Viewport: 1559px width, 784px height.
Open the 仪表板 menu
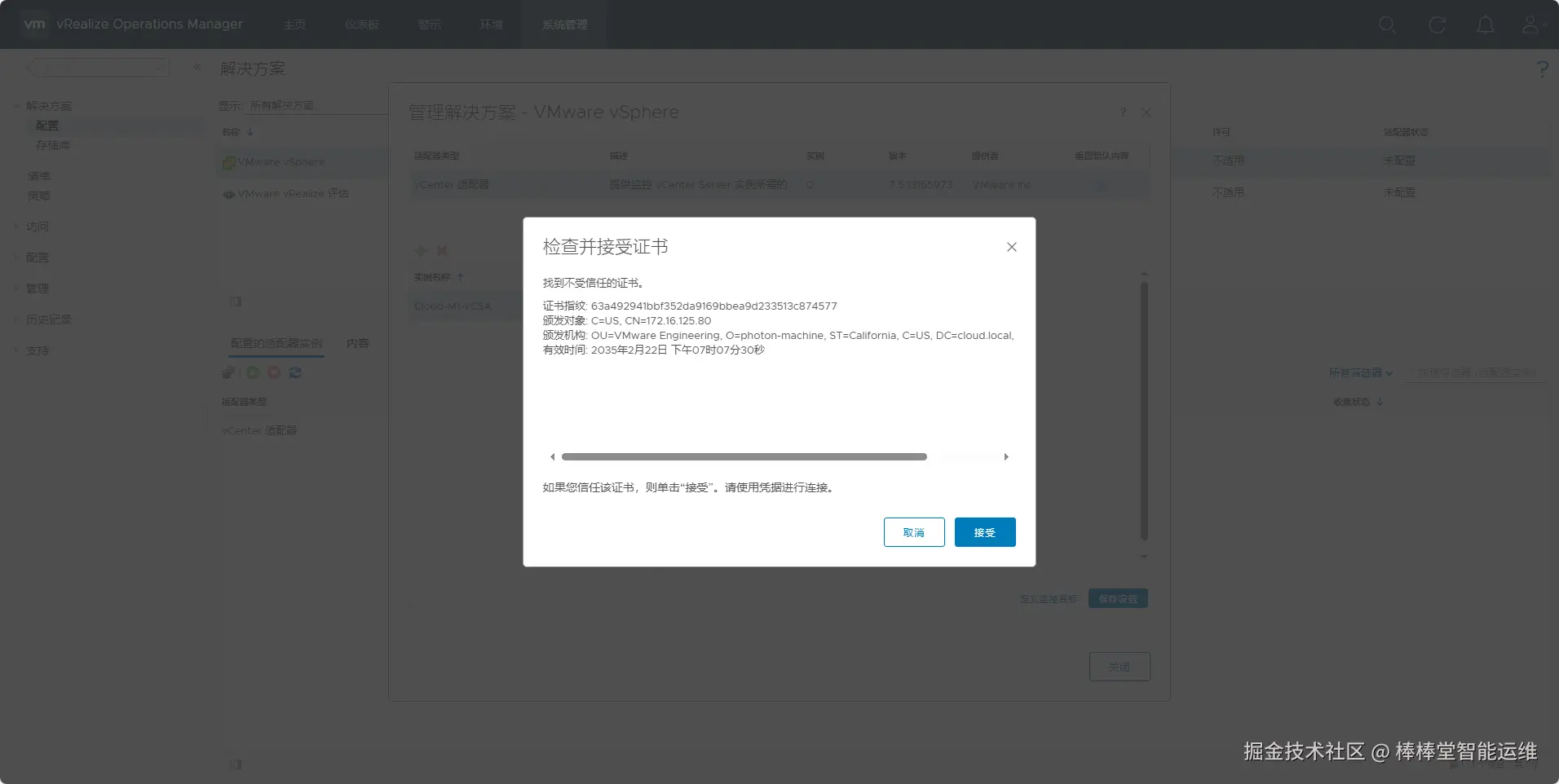[x=362, y=24]
